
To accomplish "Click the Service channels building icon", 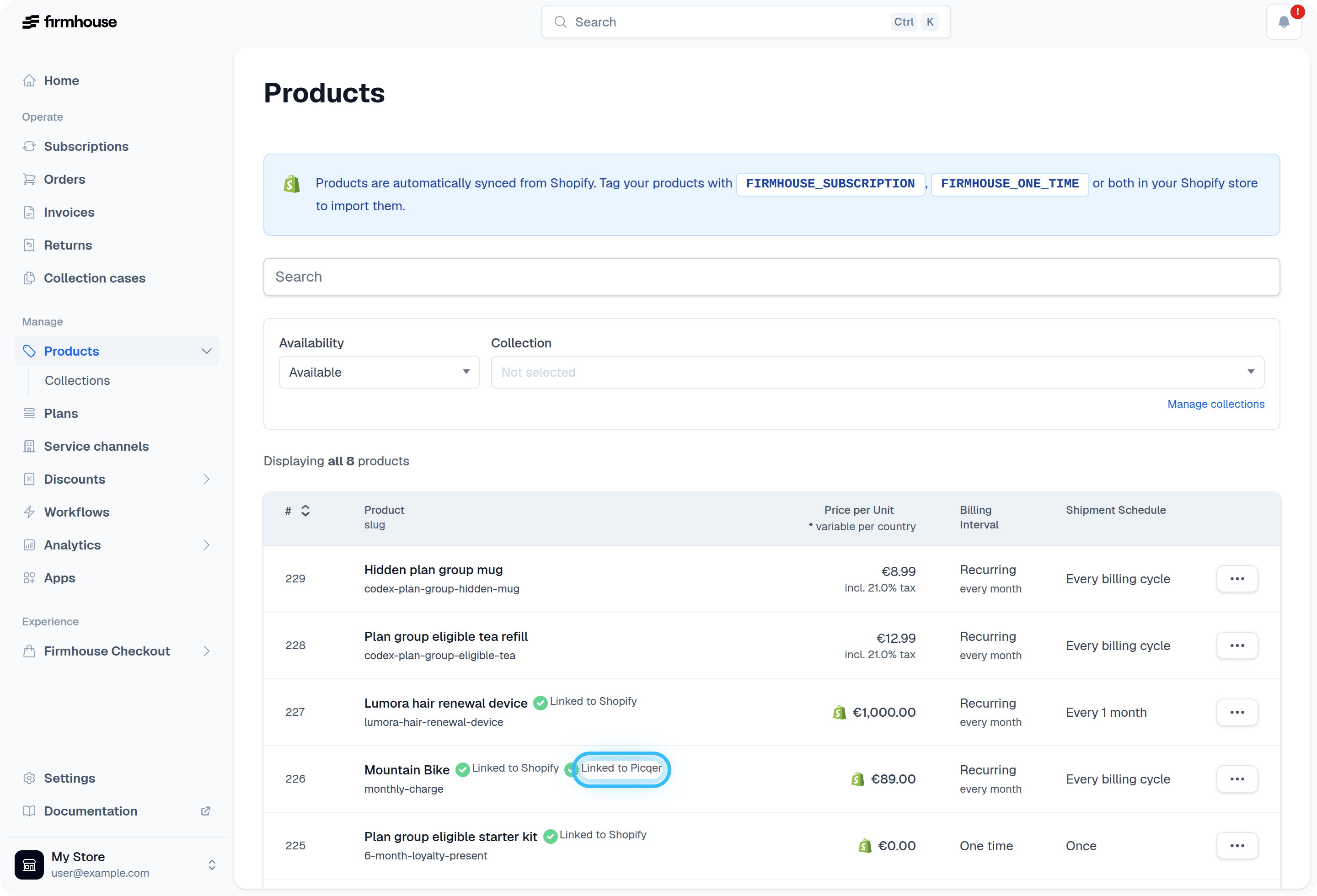I will (29, 446).
